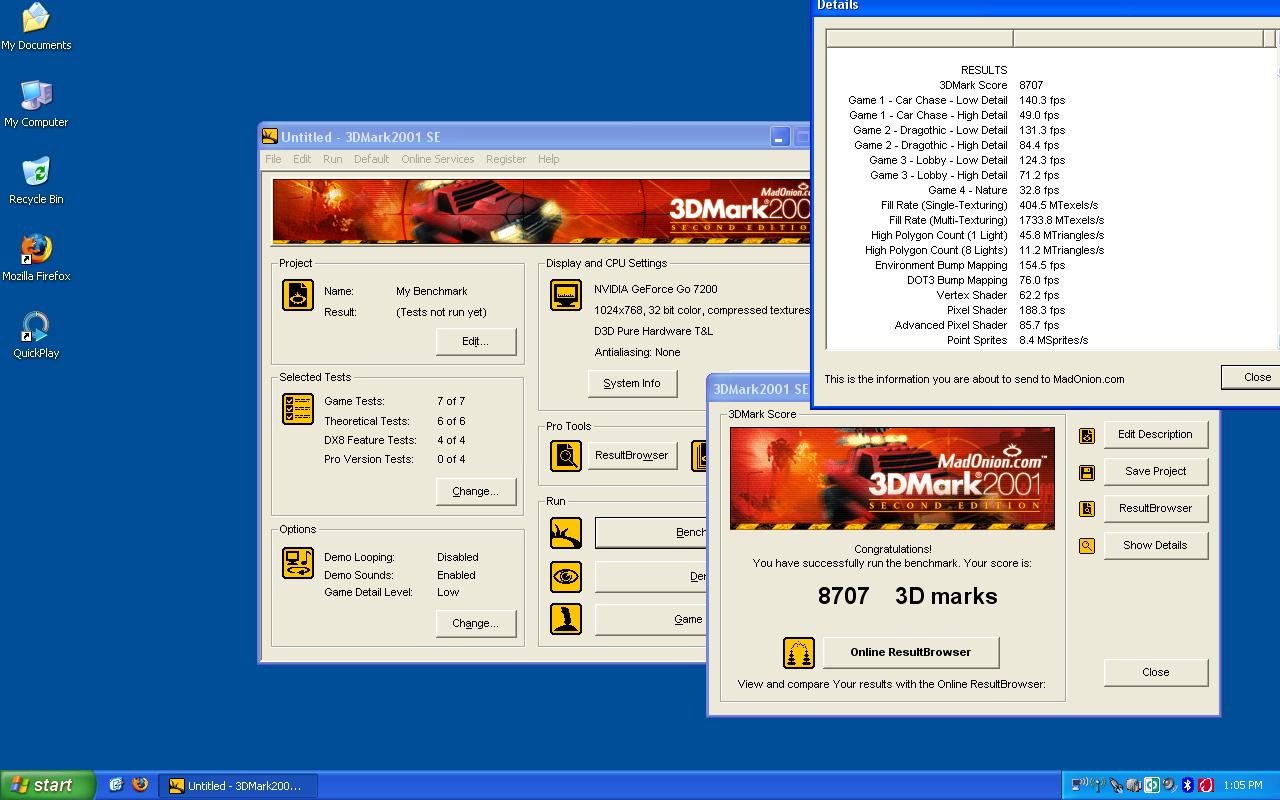Click Untitled - 3DMark2001 taskbar button

237,786
